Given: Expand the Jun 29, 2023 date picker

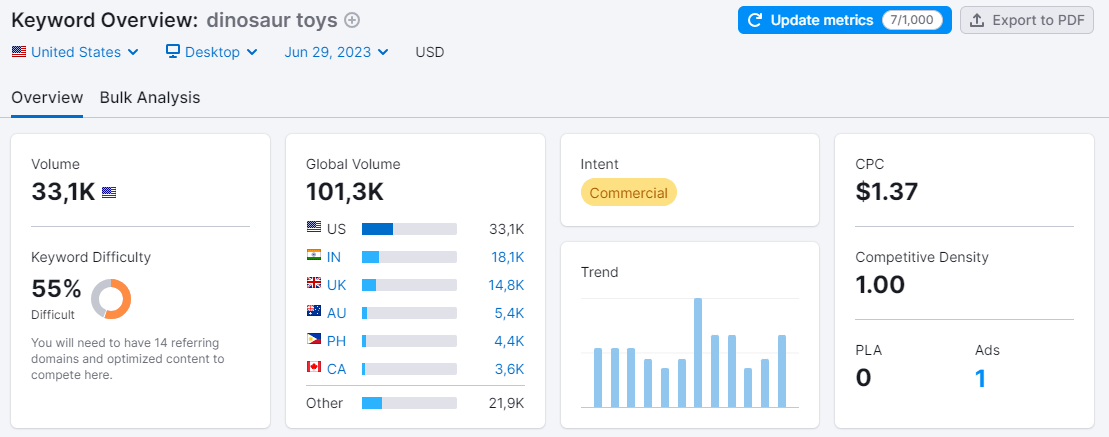Looking at the screenshot, I should coord(337,52).
